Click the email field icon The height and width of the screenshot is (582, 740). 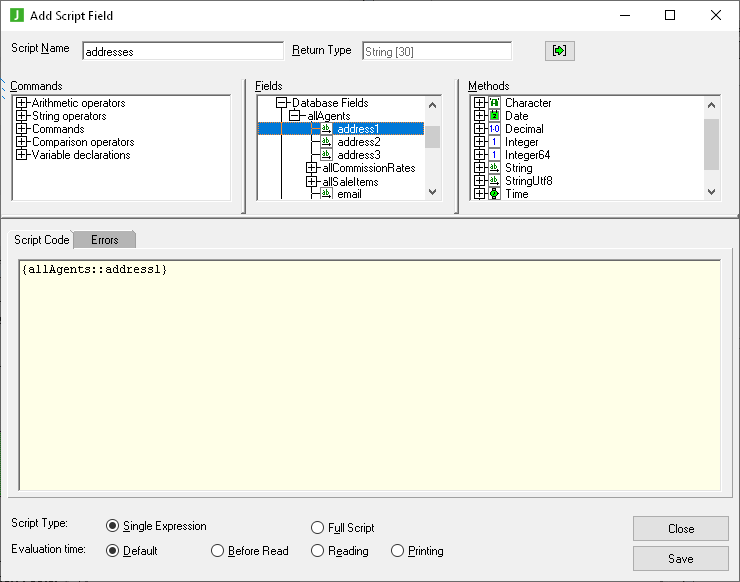327,194
